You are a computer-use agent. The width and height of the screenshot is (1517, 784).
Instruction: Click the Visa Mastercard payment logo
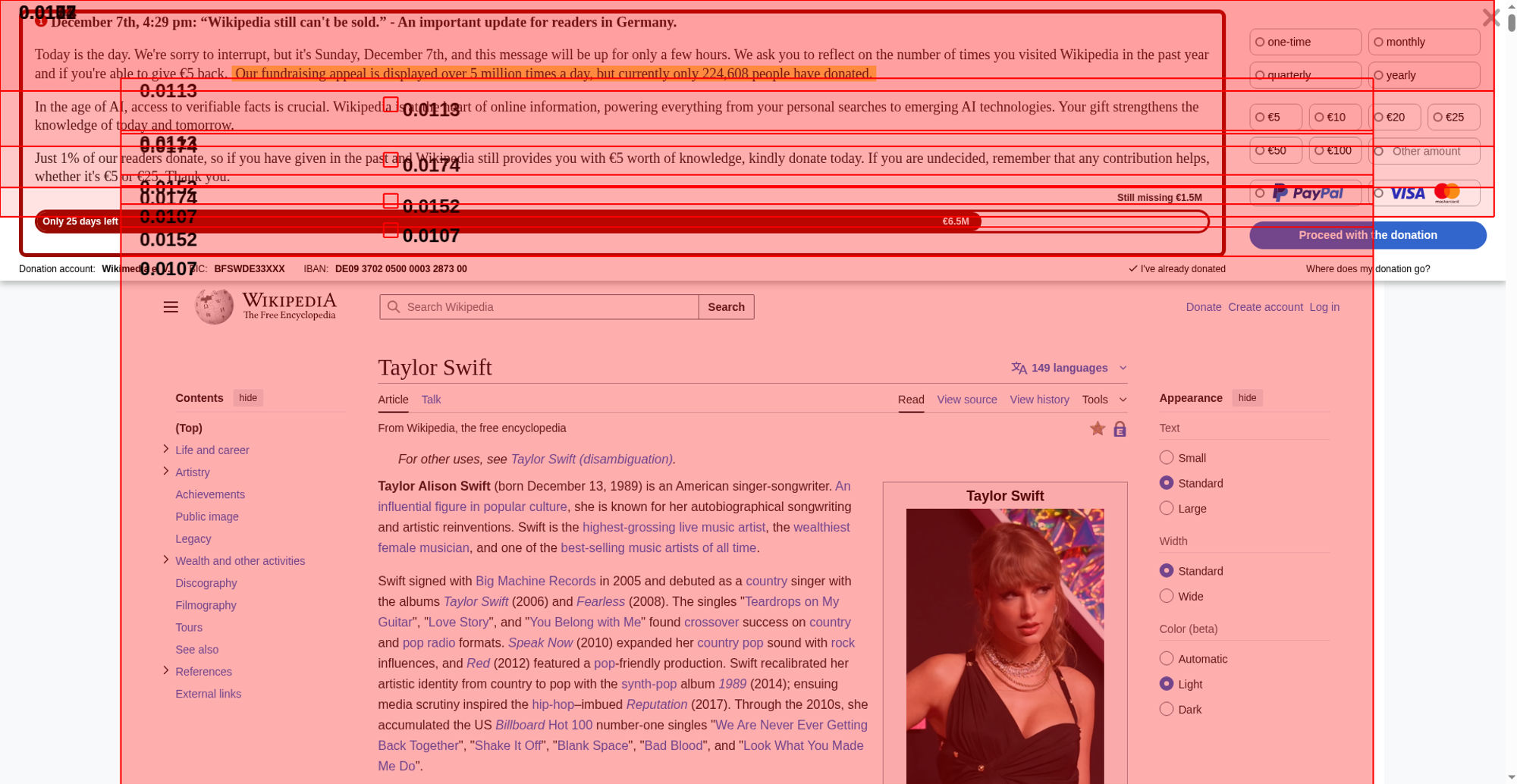click(1424, 193)
